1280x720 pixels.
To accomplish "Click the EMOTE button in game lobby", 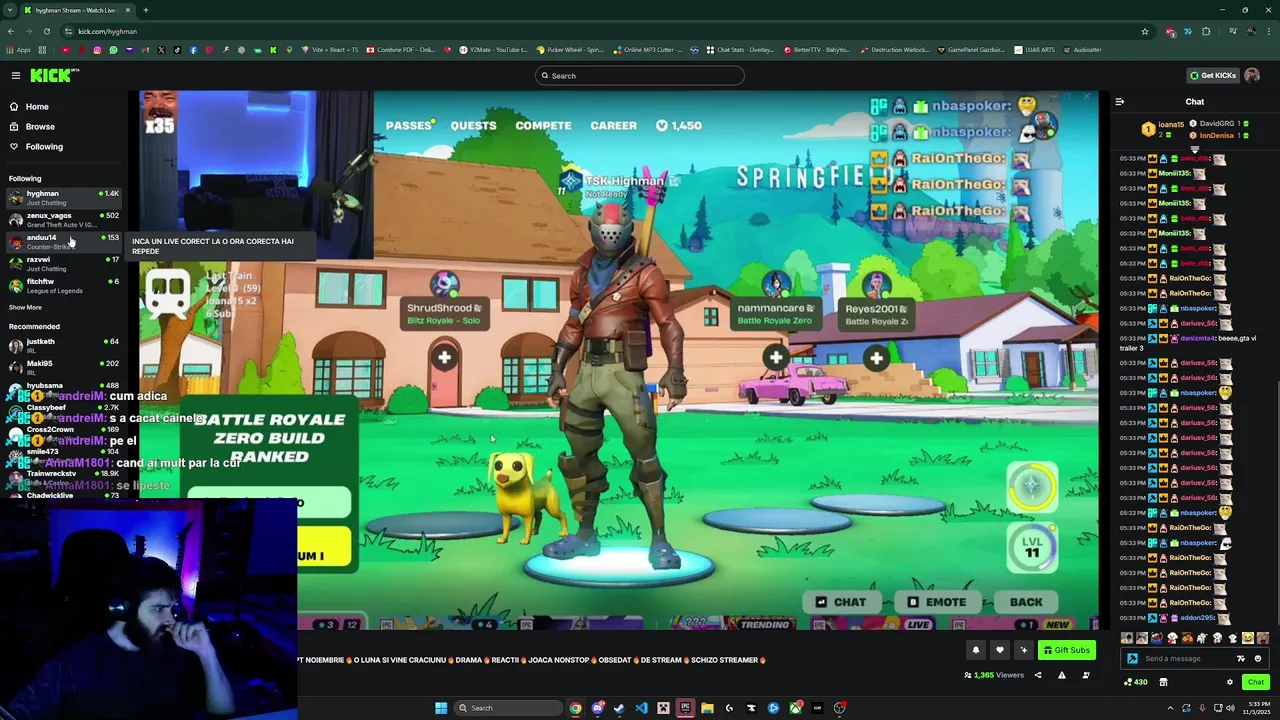I will (x=937, y=602).
